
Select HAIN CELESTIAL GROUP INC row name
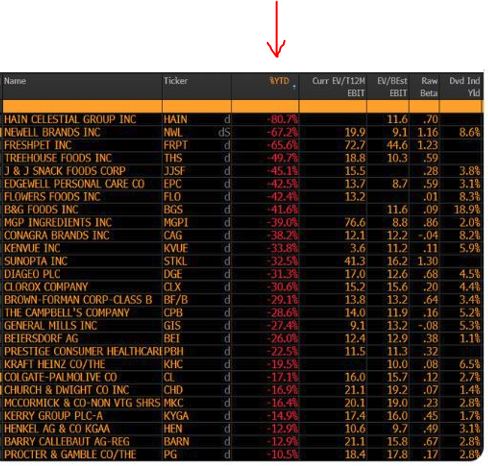[70, 119]
